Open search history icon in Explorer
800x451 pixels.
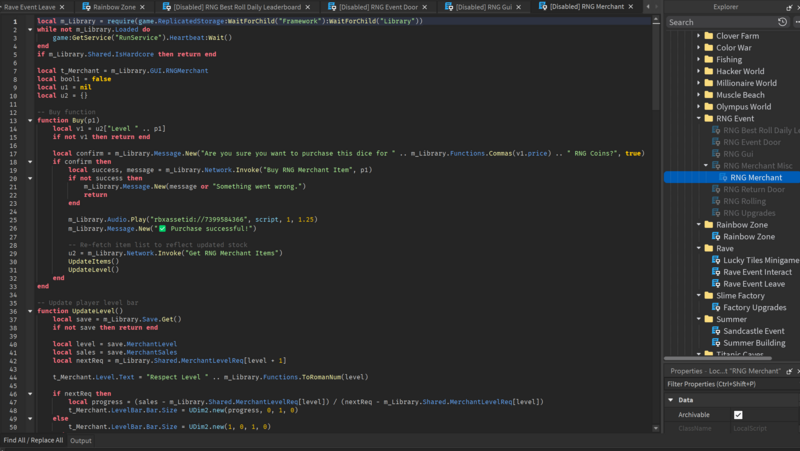[783, 22]
